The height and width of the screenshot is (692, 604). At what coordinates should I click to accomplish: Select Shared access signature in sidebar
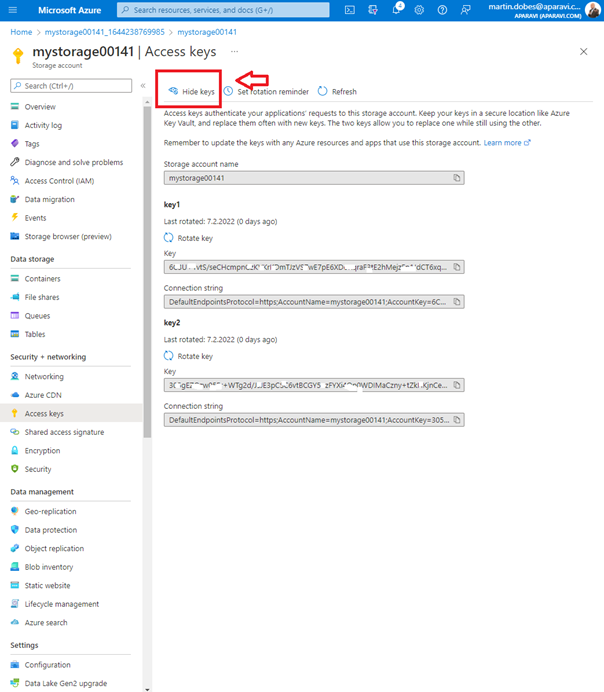click(64, 432)
